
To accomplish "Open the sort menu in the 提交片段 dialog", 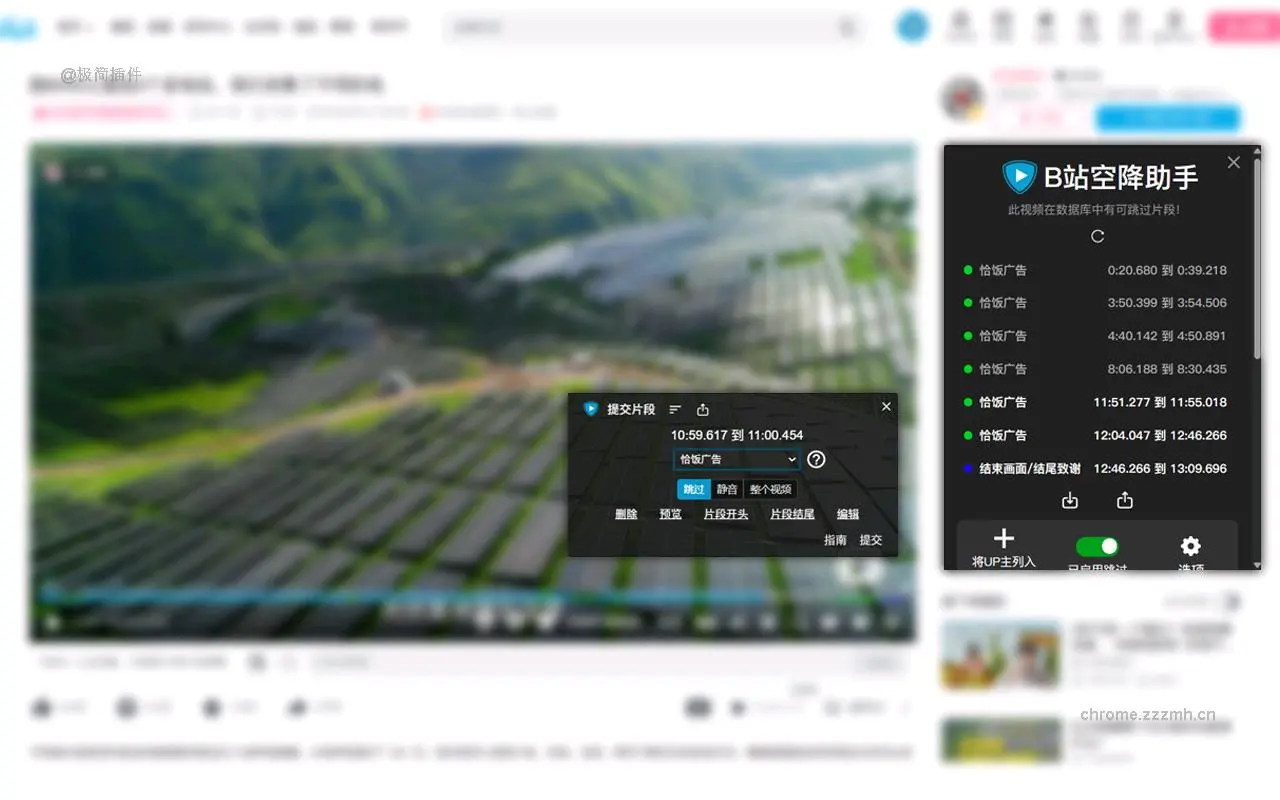I will (675, 408).
